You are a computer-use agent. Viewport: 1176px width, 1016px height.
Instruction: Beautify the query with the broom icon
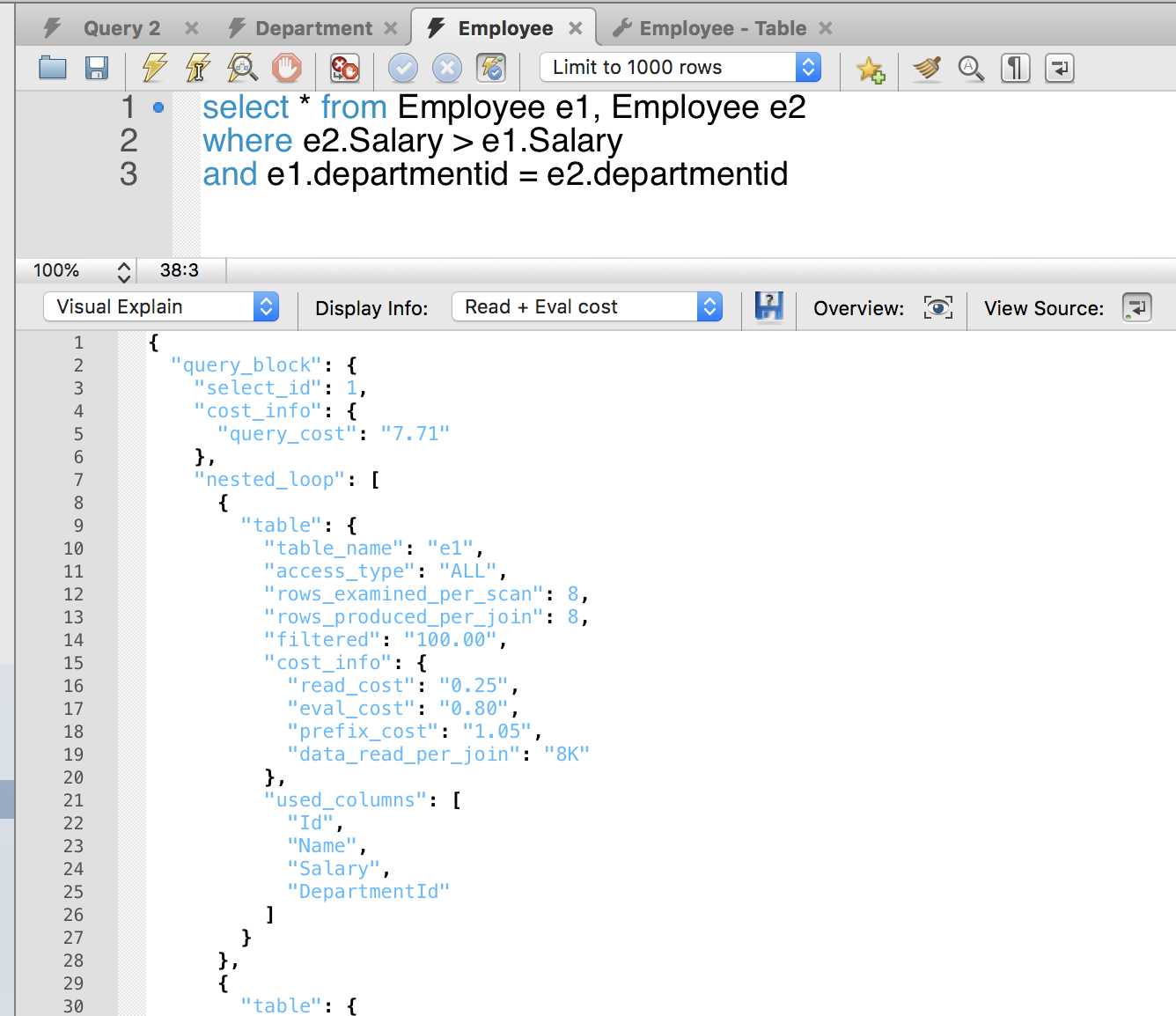(927, 68)
